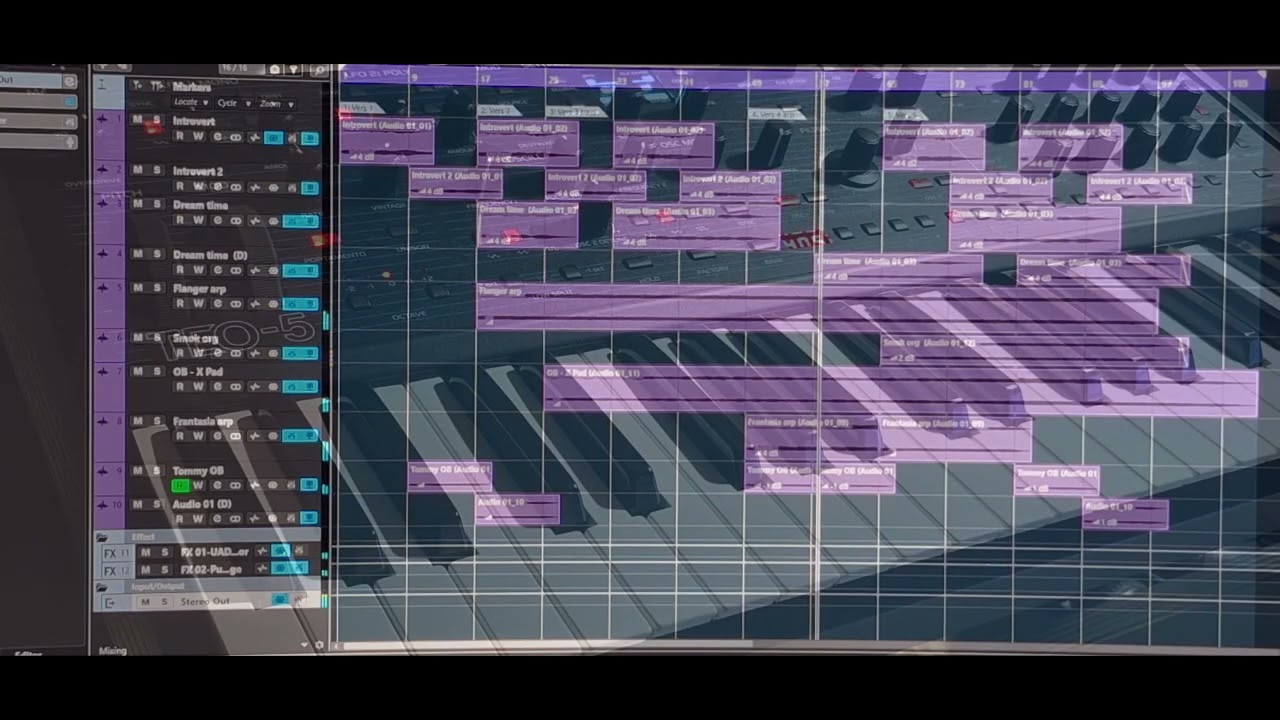Click the add marker icon on Markers track
This screenshot has width=1280, height=720.
point(137,86)
